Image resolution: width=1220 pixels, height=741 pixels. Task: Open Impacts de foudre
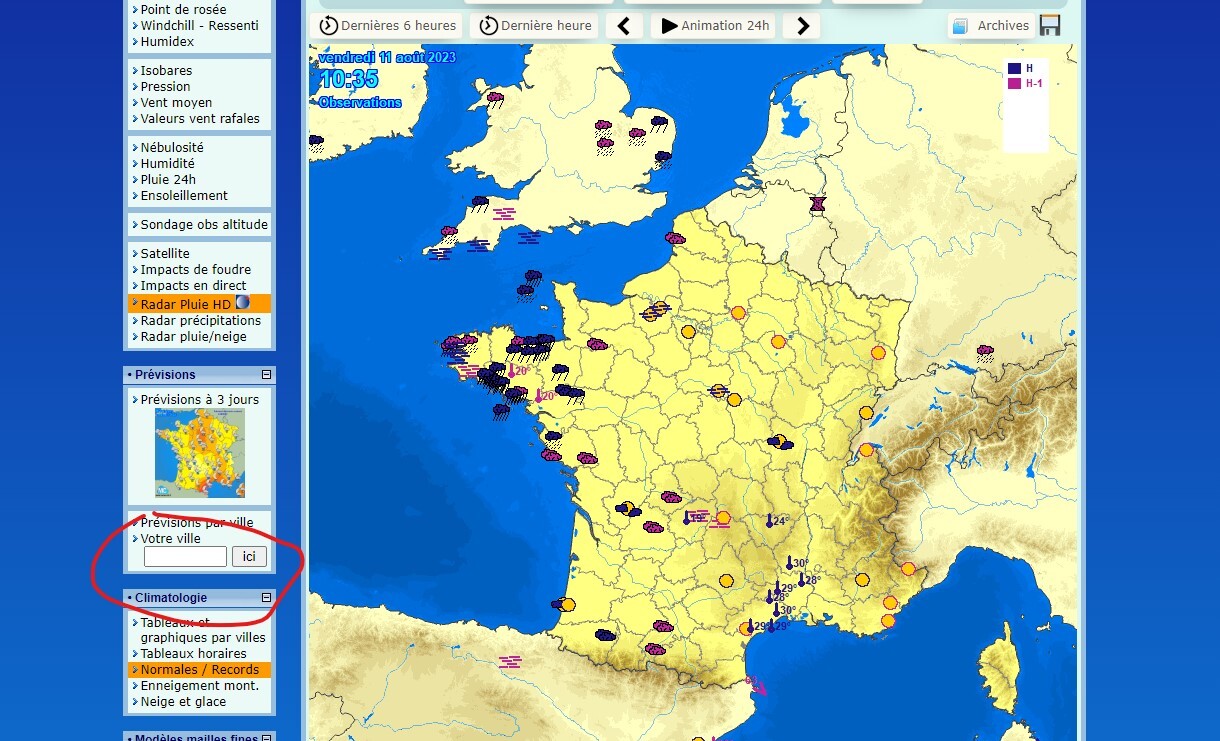[196, 270]
